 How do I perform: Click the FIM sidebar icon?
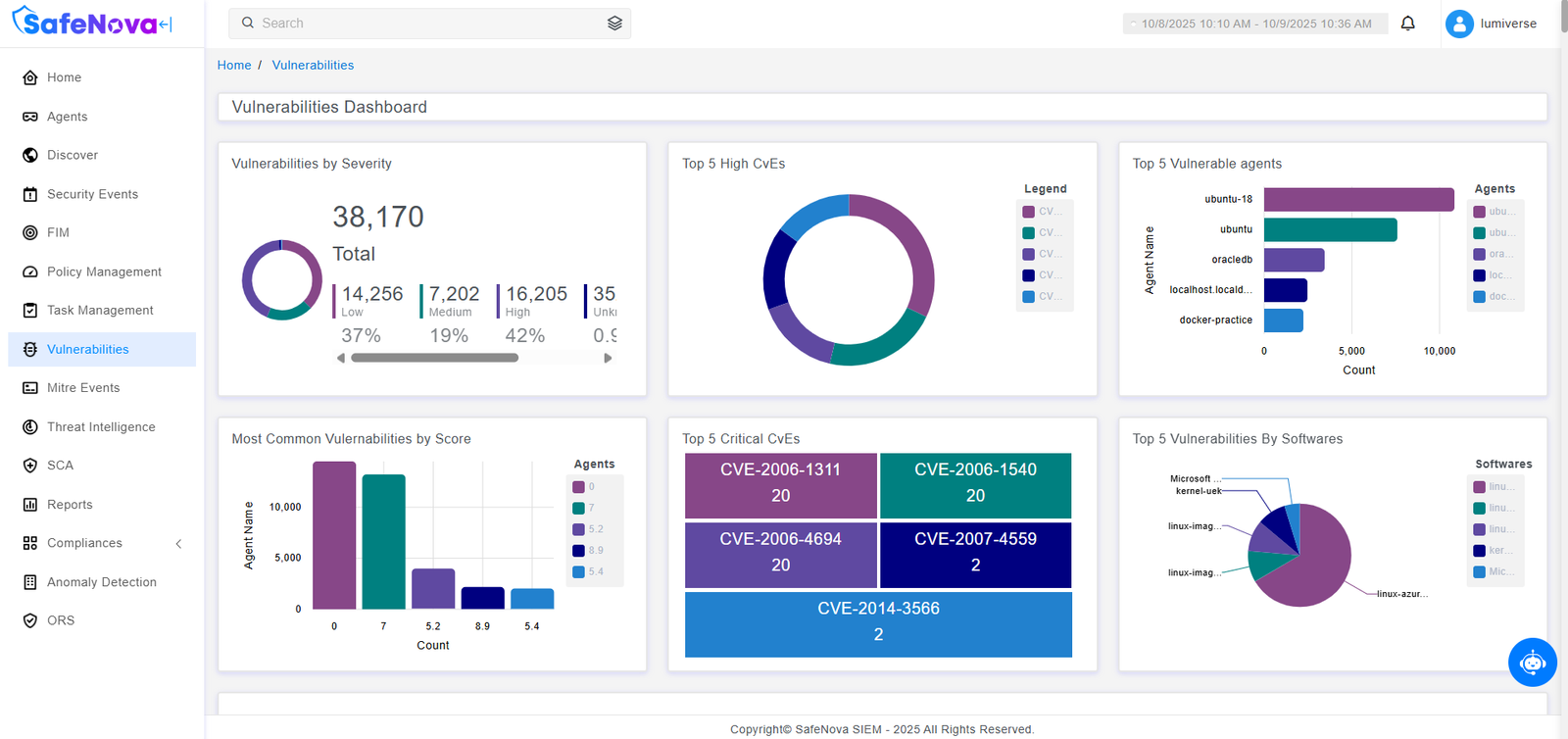(x=30, y=233)
